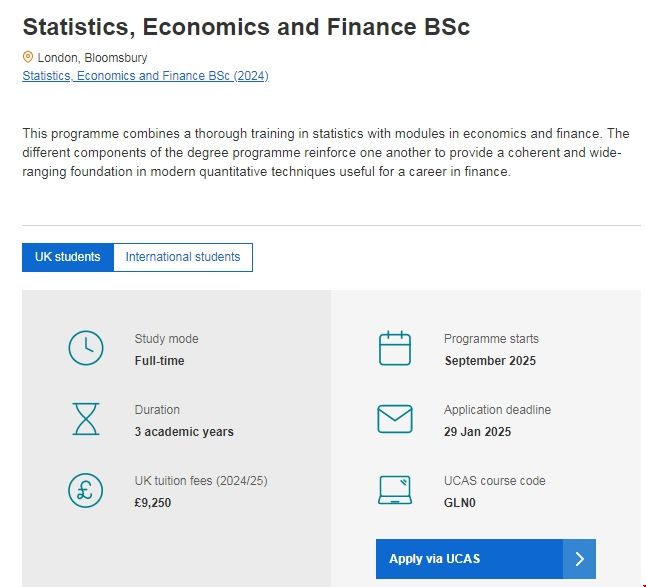Click the hourglass Duration icon
Image resolution: width=646 pixels, height=587 pixels.
click(x=86, y=419)
